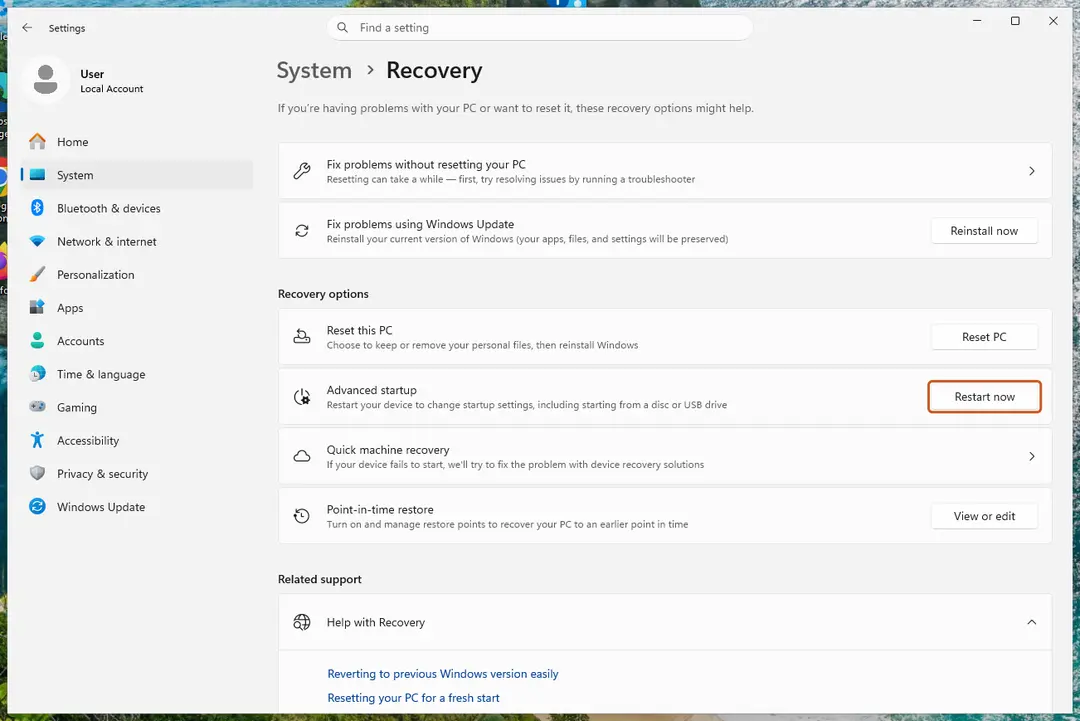The width and height of the screenshot is (1080, 721).
Task: Select System in the sidebar
Action: coord(137,175)
